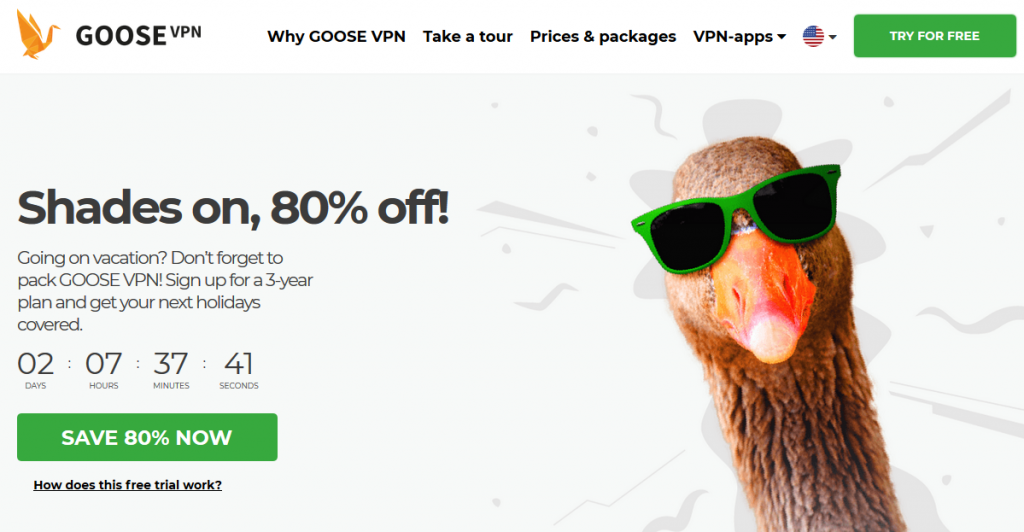The height and width of the screenshot is (532, 1024).
Task: Click the 'Shades on, 80% off!' headline
Action: [x=233, y=208]
